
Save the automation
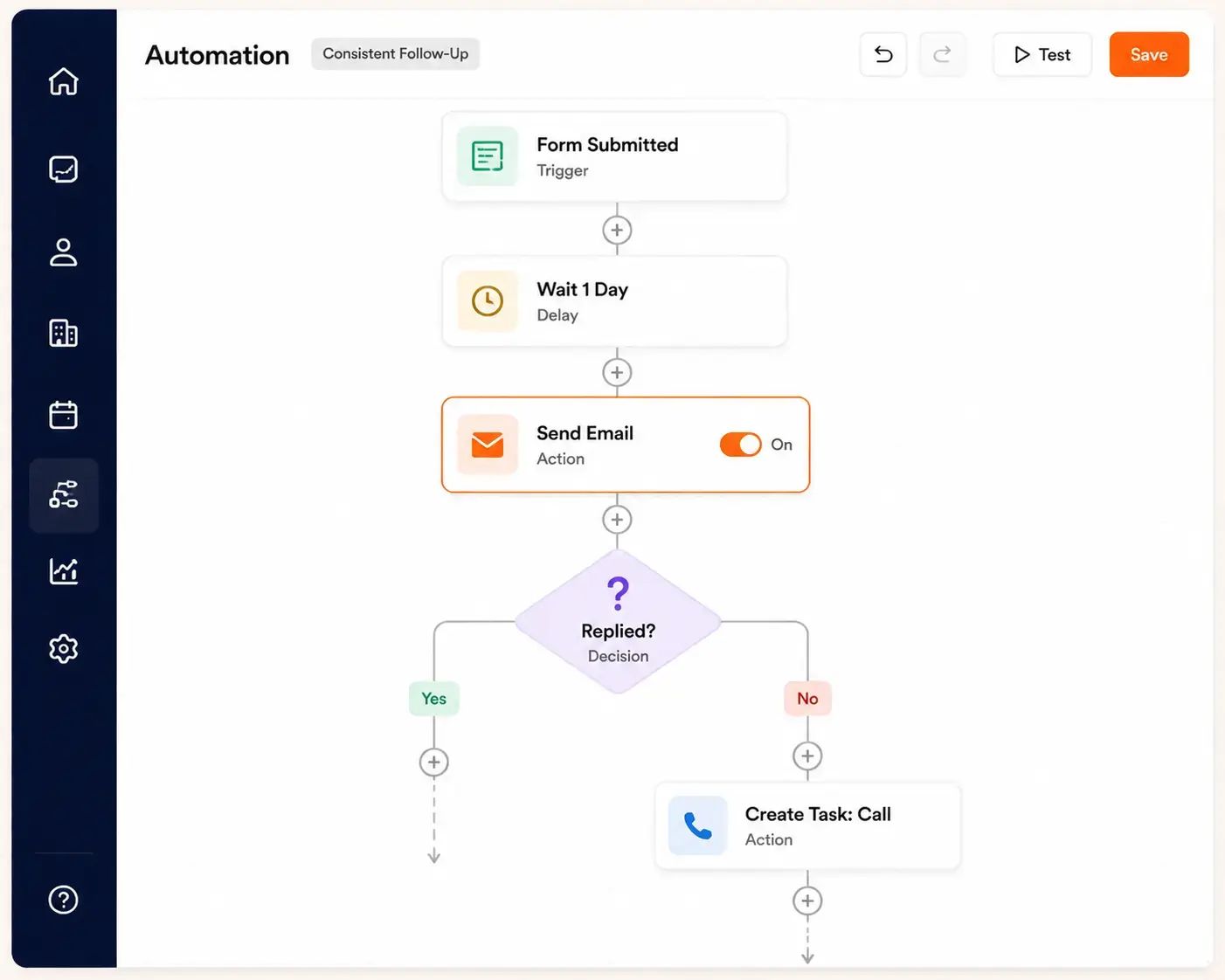[1149, 55]
